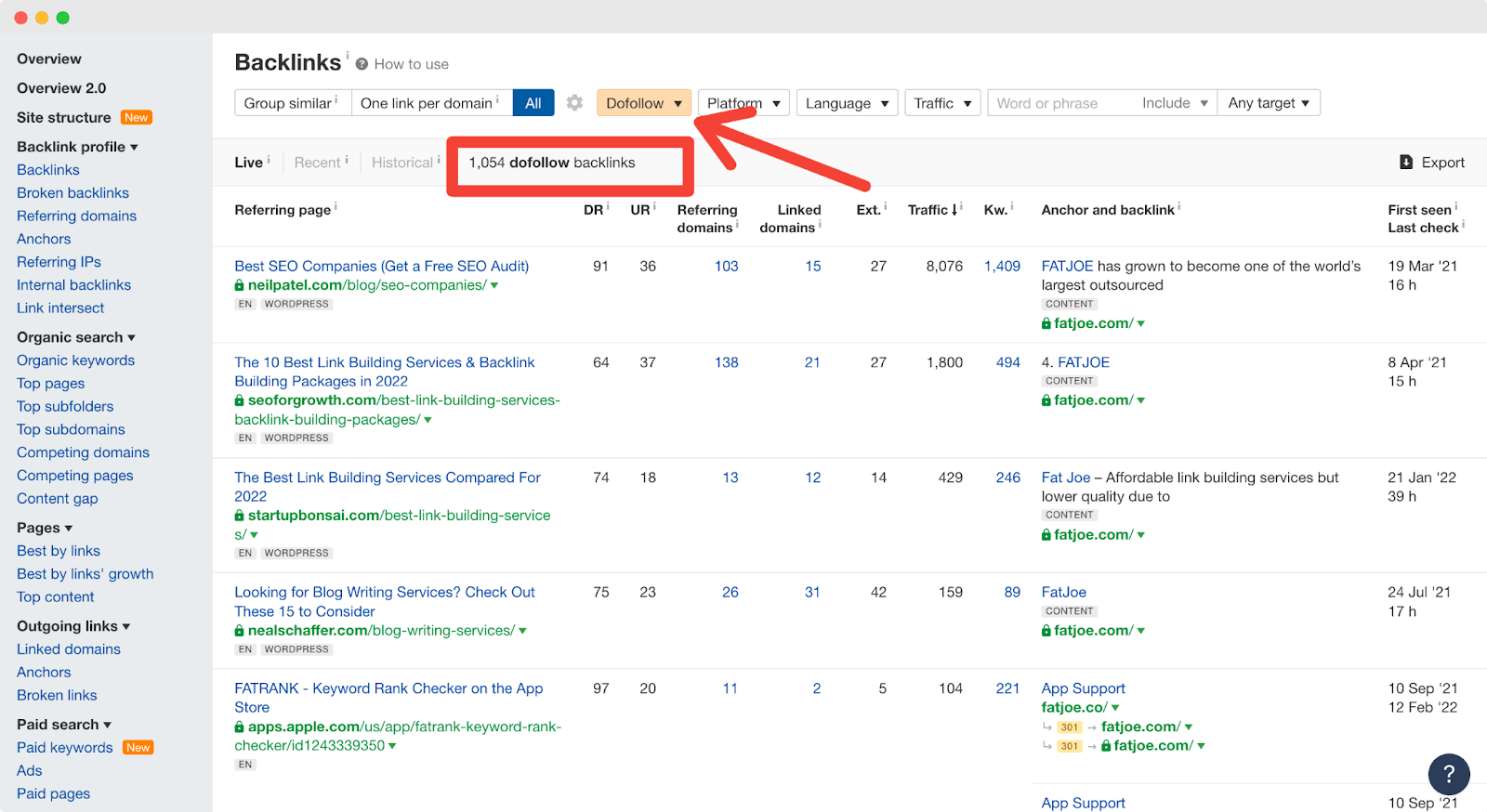Open the Include dropdown
Viewport: 1487px width, 812px height.
pyautogui.click(x=1175, y=103)
